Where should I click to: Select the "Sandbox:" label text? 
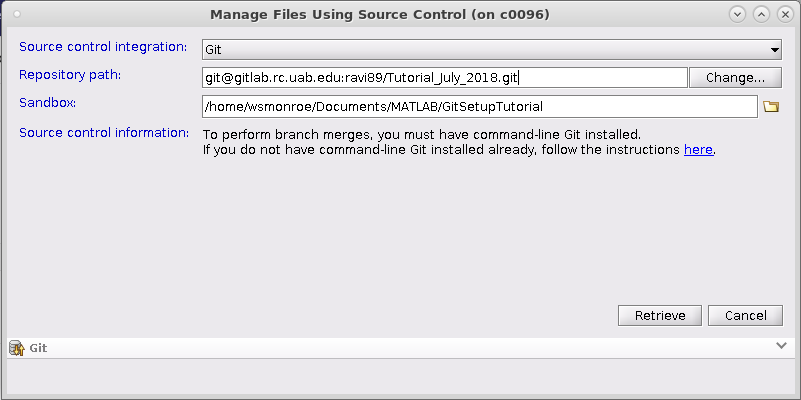pos(48,103)
